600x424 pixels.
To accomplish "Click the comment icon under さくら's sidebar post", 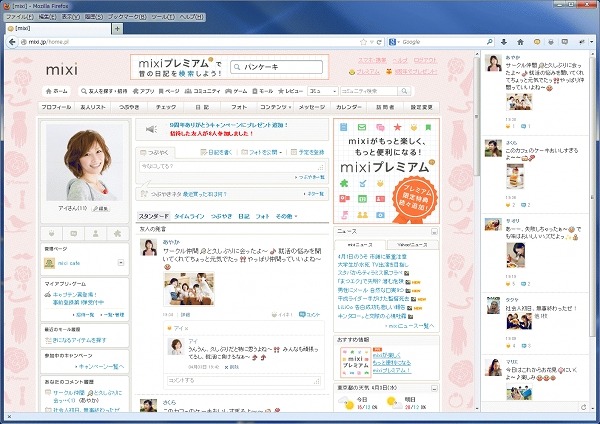I will click(523, 205).
